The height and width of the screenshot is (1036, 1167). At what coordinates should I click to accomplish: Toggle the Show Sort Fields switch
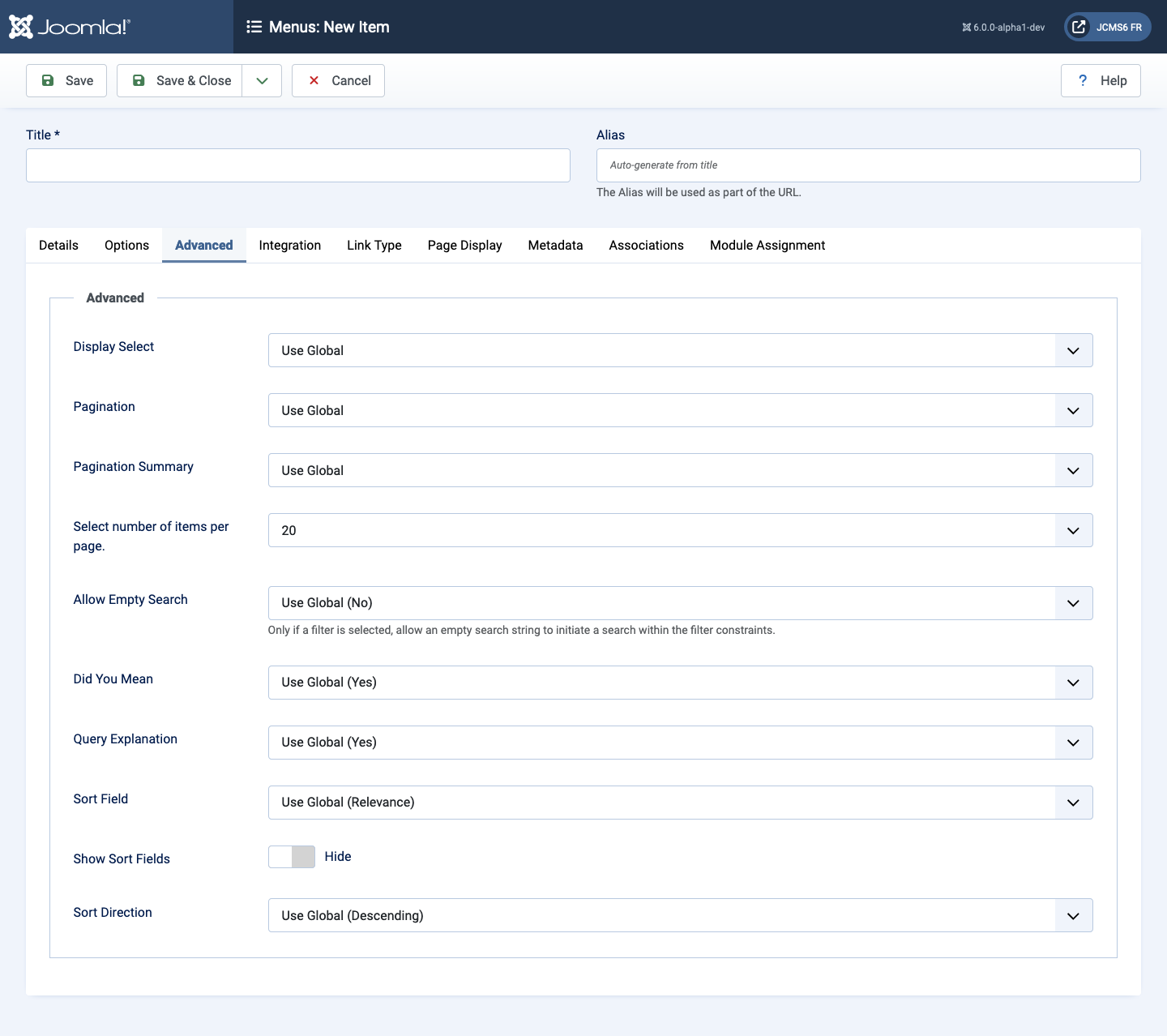point(292,857)
